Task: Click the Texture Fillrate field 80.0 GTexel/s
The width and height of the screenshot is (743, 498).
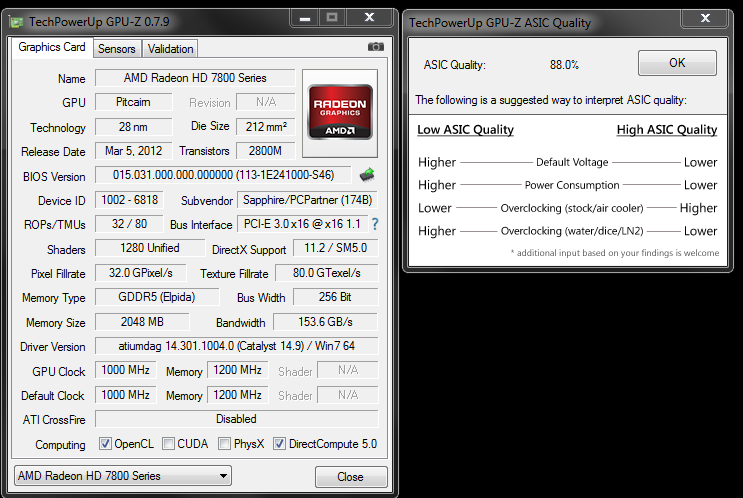Action: [x=326, y=273]
